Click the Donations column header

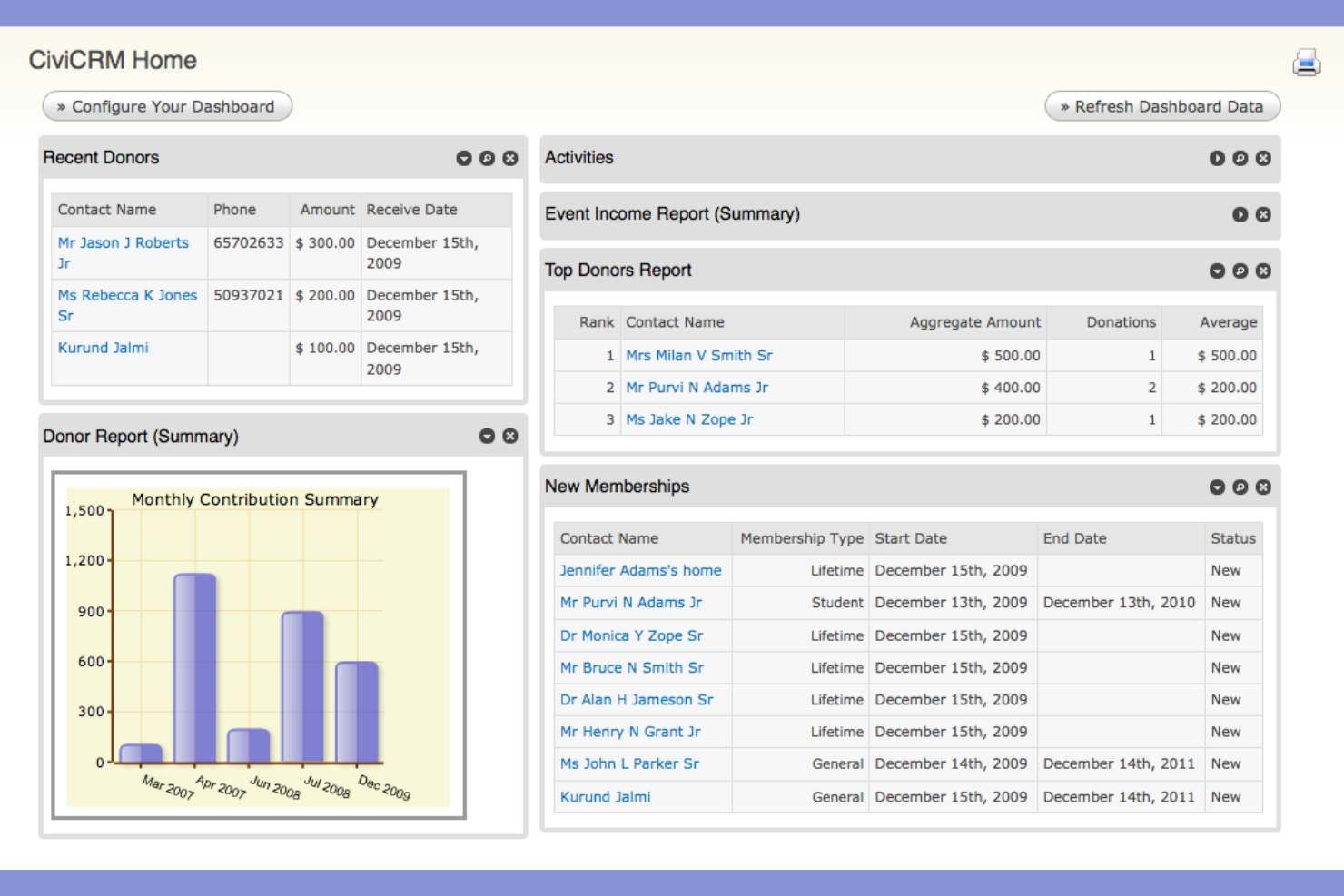click(1122, 322)
